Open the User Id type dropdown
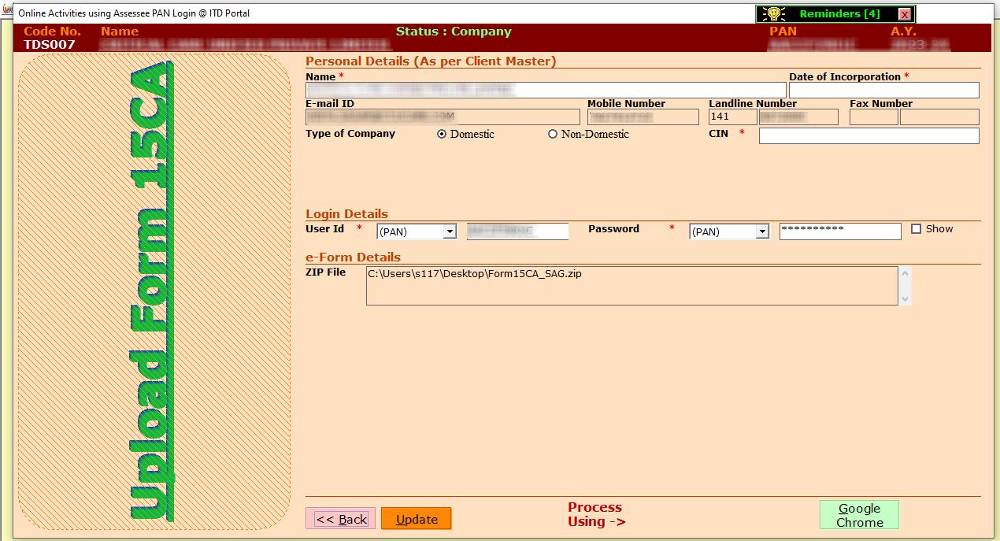 pyautogui.click(x=449, y=232)
